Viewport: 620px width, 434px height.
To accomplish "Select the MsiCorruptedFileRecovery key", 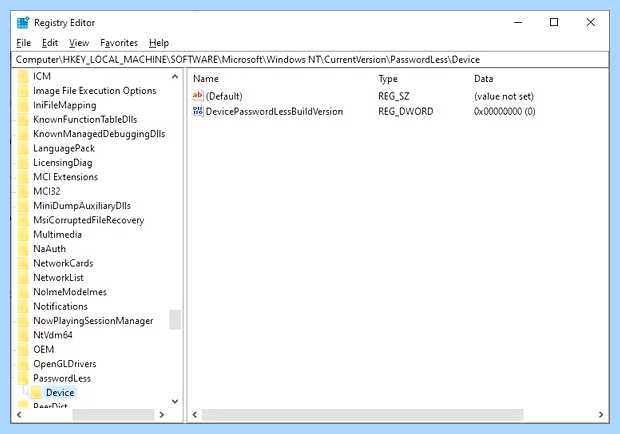I will point(89,220).
